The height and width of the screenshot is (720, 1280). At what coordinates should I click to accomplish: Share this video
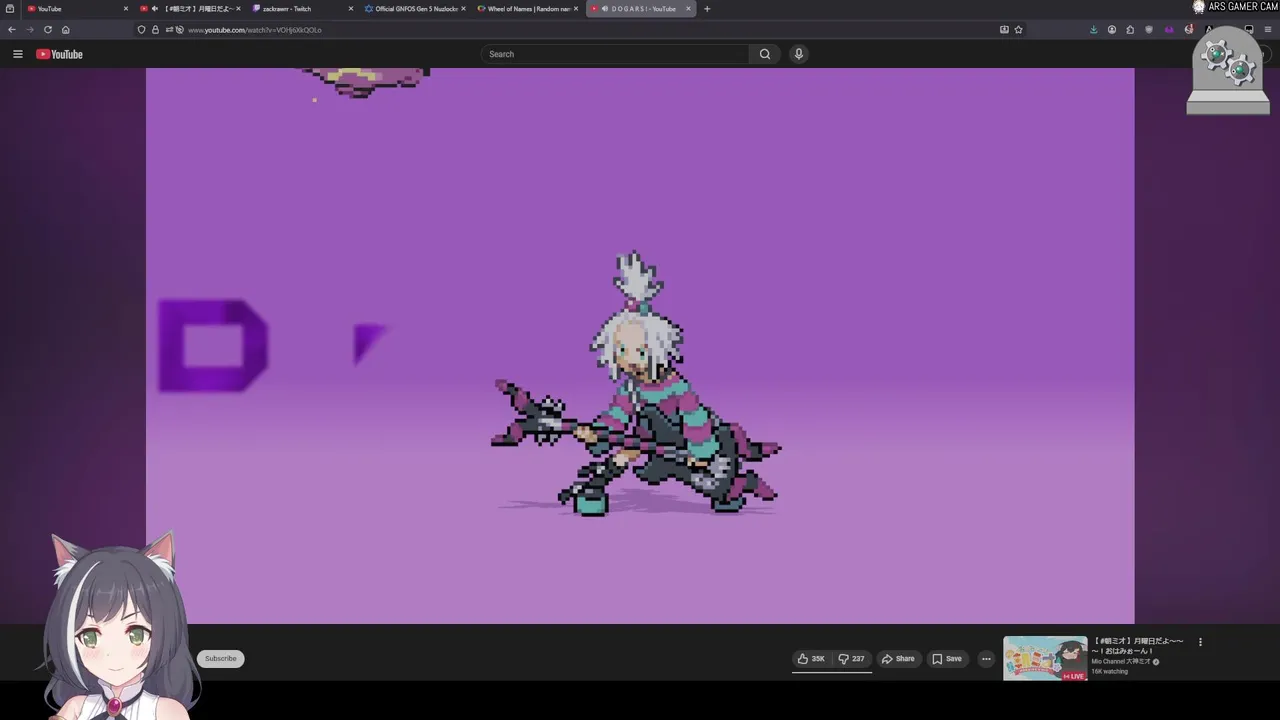pyautogui.click(x=898, y=659)
